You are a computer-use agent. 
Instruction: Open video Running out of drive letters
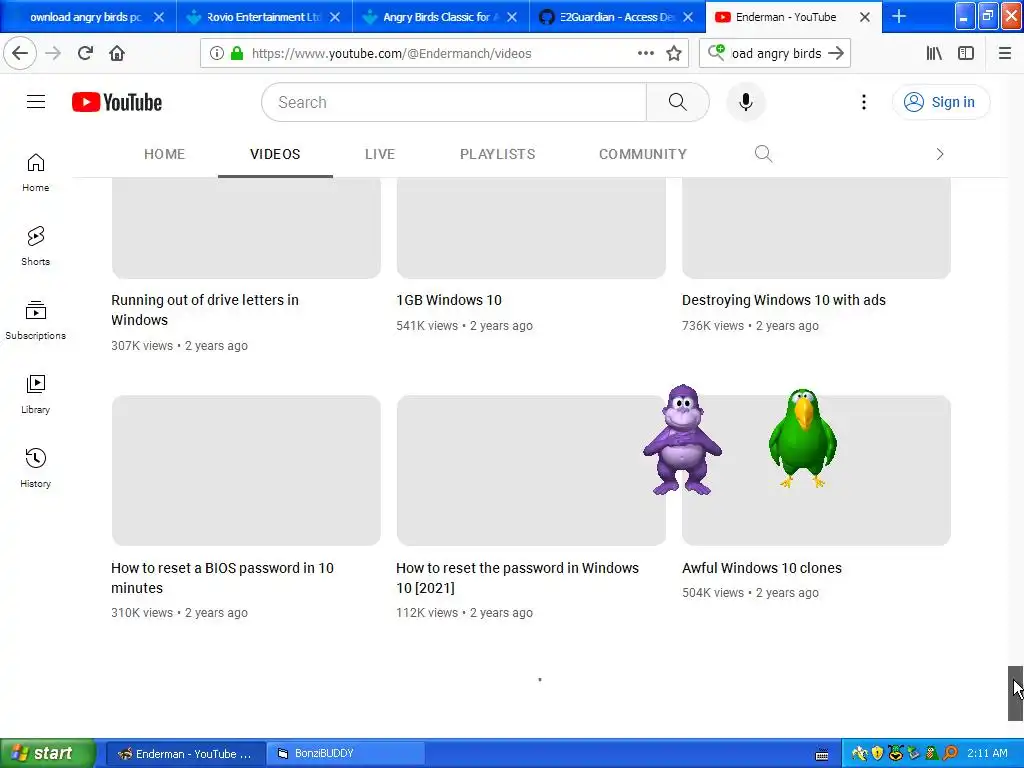tap(204, 310)
